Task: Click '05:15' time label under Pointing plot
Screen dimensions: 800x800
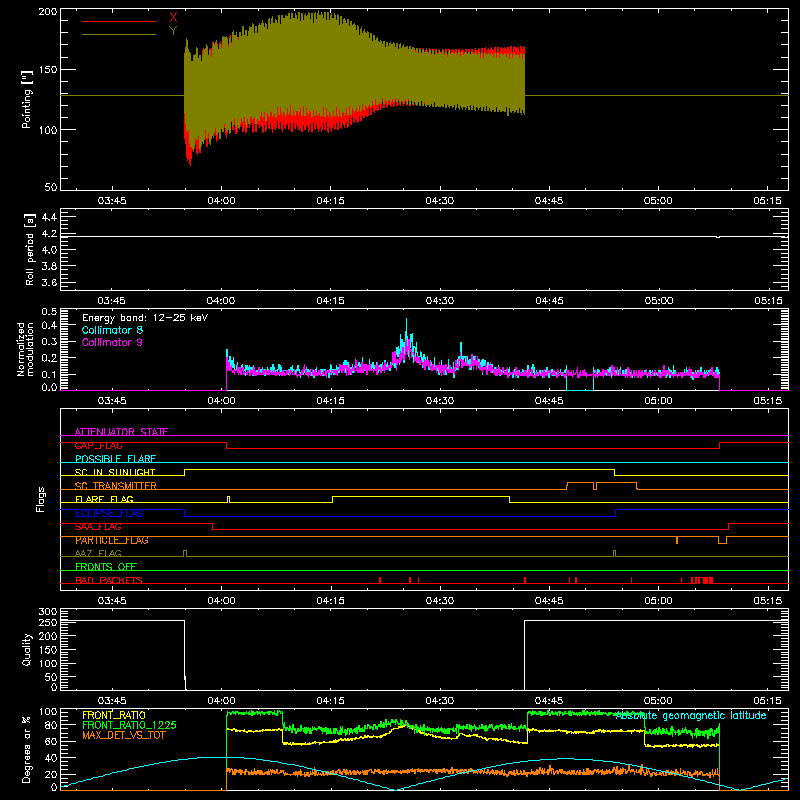Action: pyautogui.click(x=767, y=201)
